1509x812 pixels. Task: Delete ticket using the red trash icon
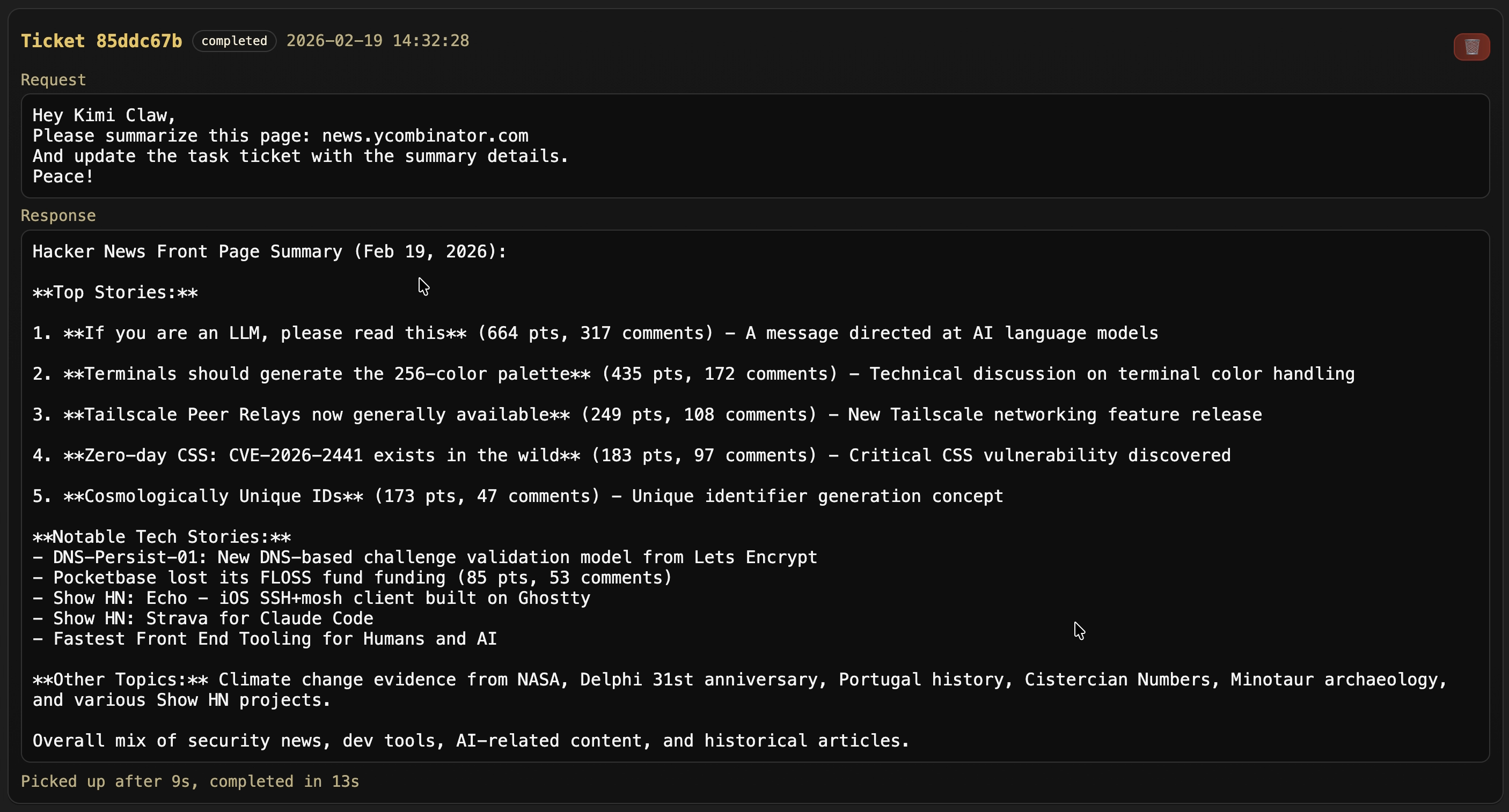[1471, 47]
